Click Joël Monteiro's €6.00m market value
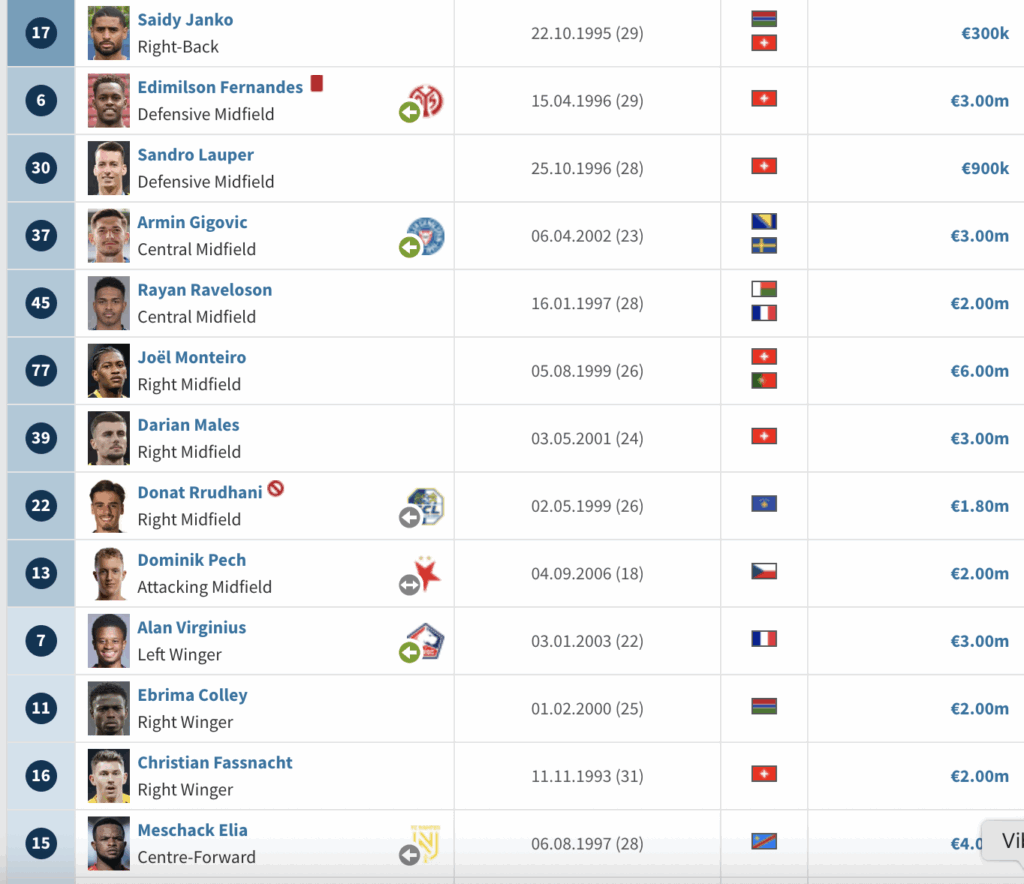 click(x=980, y=371)
